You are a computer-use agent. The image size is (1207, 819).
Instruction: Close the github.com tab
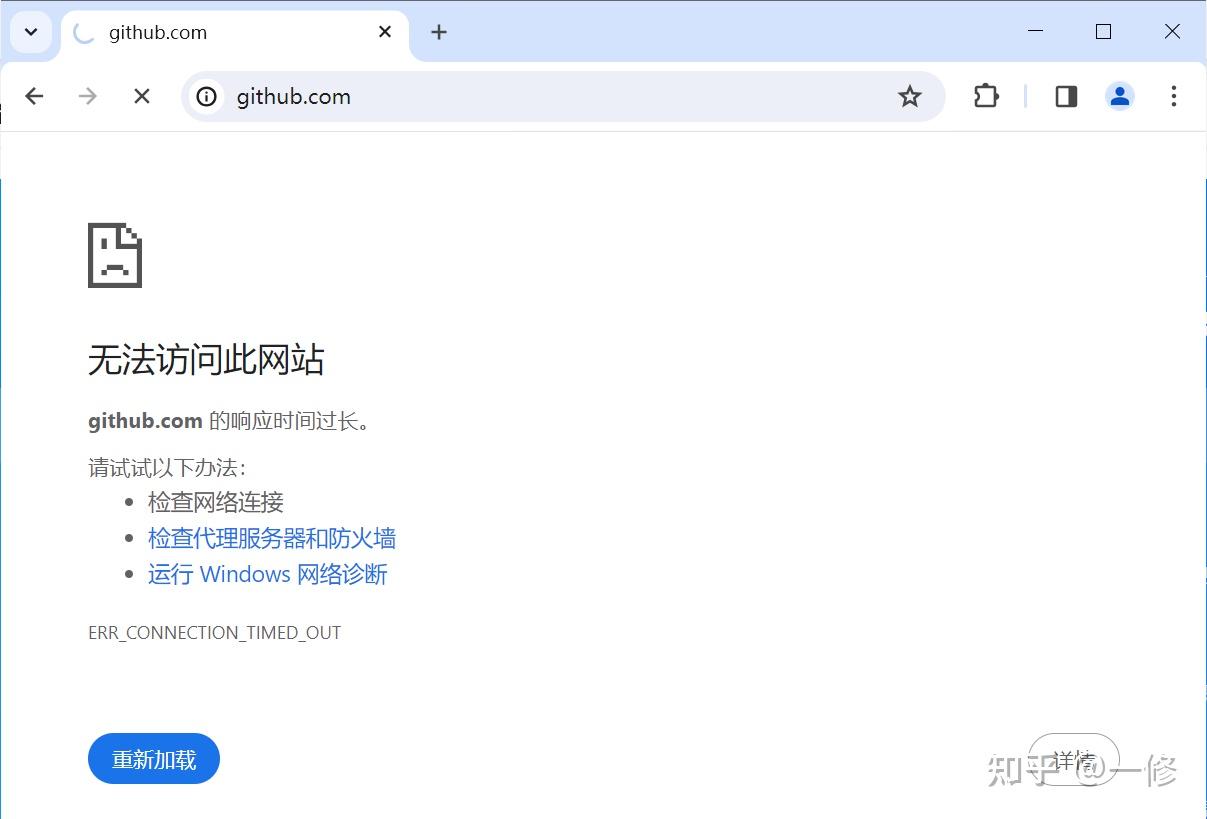385,31
